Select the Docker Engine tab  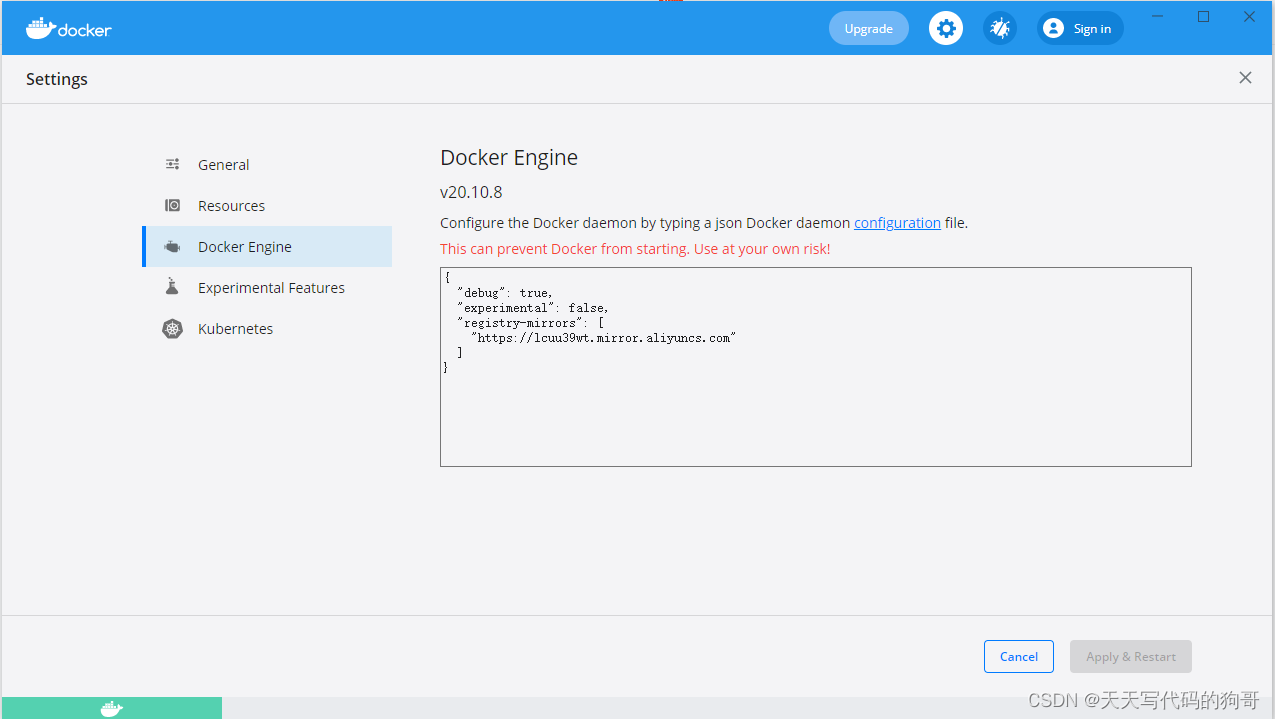click(267, 247)
